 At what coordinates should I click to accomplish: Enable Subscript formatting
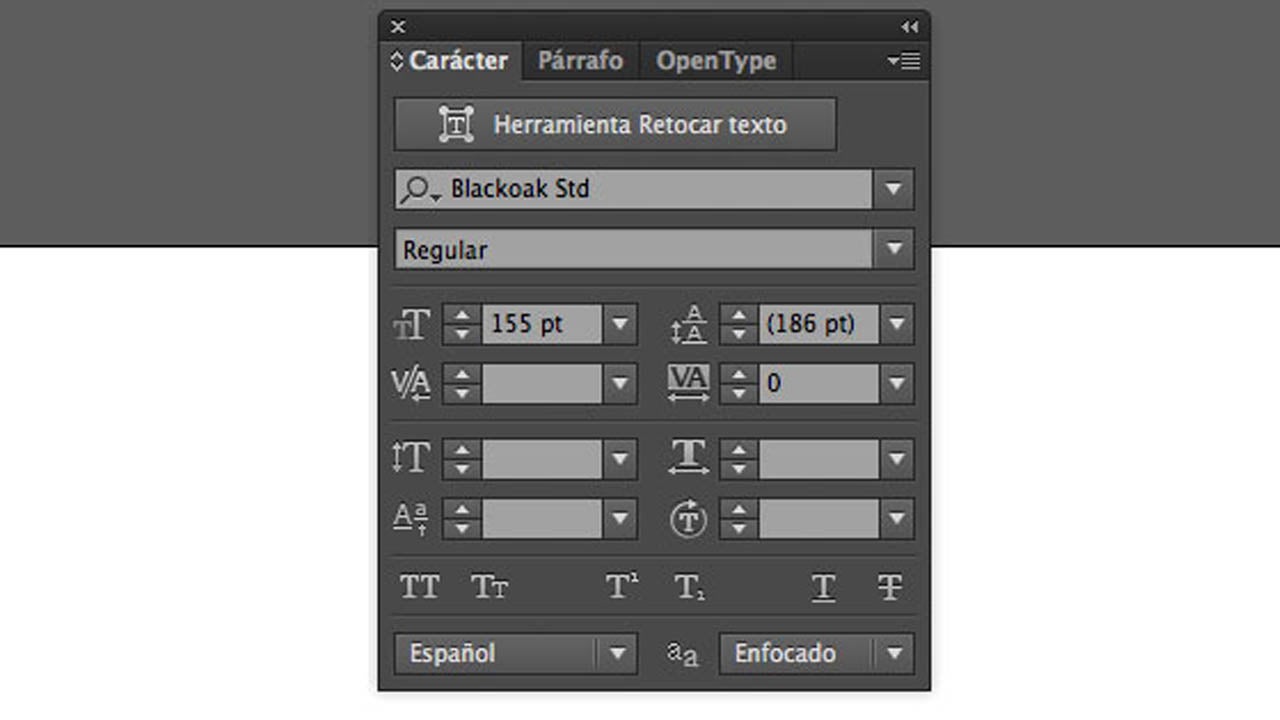pos(690,587)
